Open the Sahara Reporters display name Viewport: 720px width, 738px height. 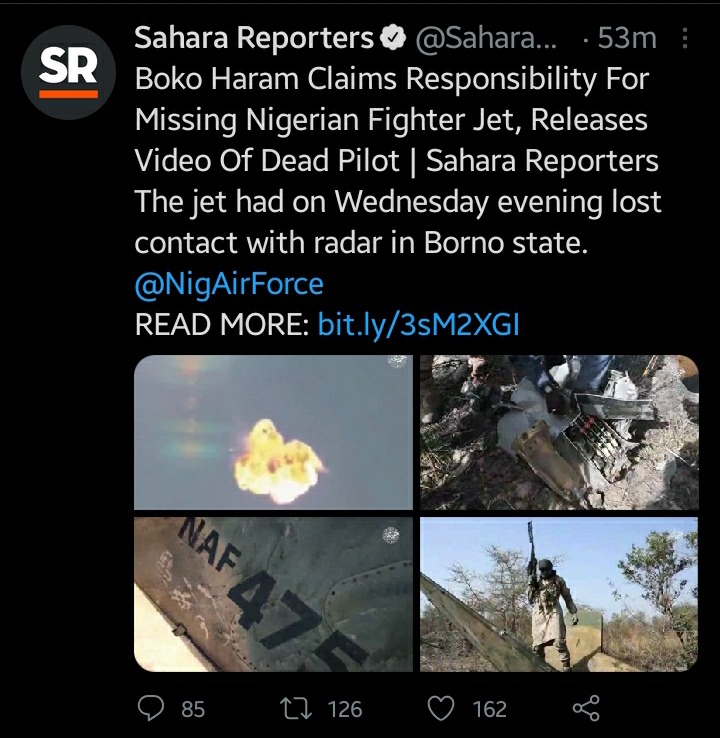click(x=254, y=38)
